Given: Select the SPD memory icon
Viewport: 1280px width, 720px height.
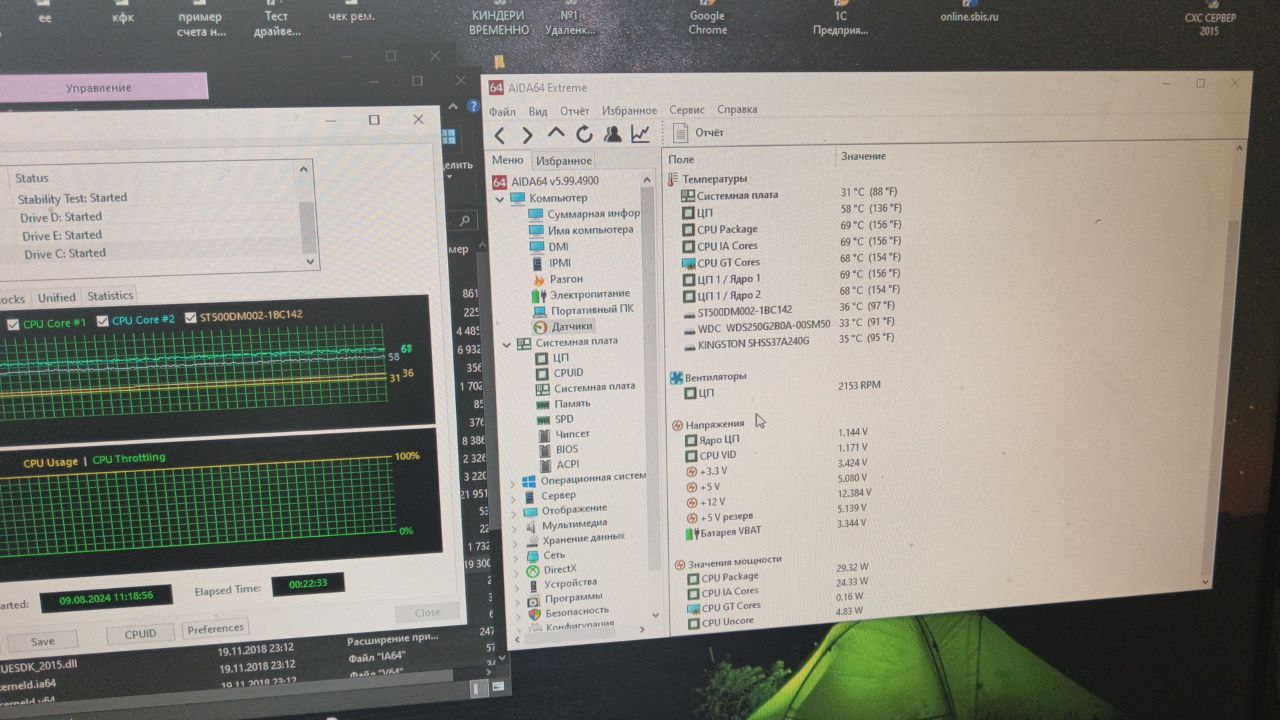Looking at the screenshot, I should click(543, 419).
